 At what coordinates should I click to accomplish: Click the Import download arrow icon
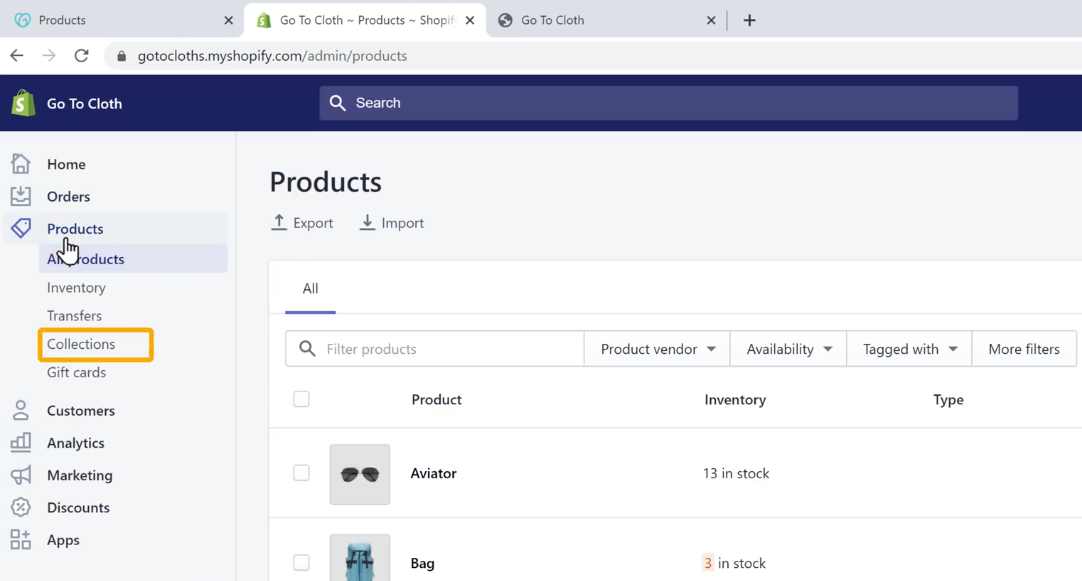point(367,222)
